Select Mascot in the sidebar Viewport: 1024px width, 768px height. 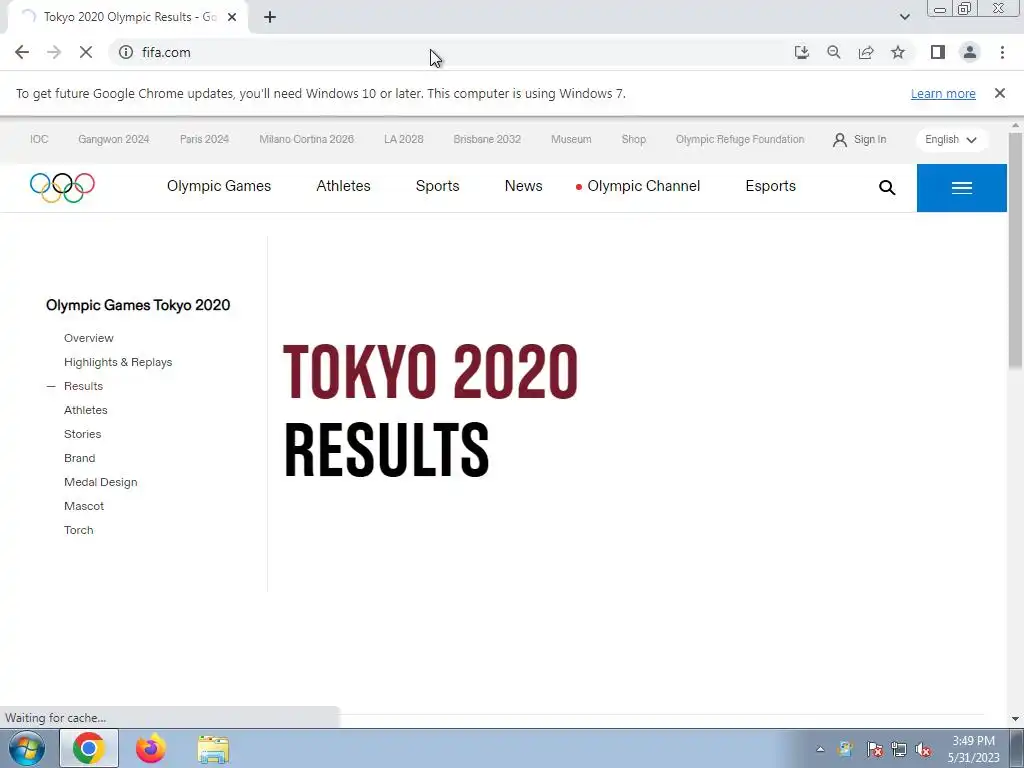(84, 506)
